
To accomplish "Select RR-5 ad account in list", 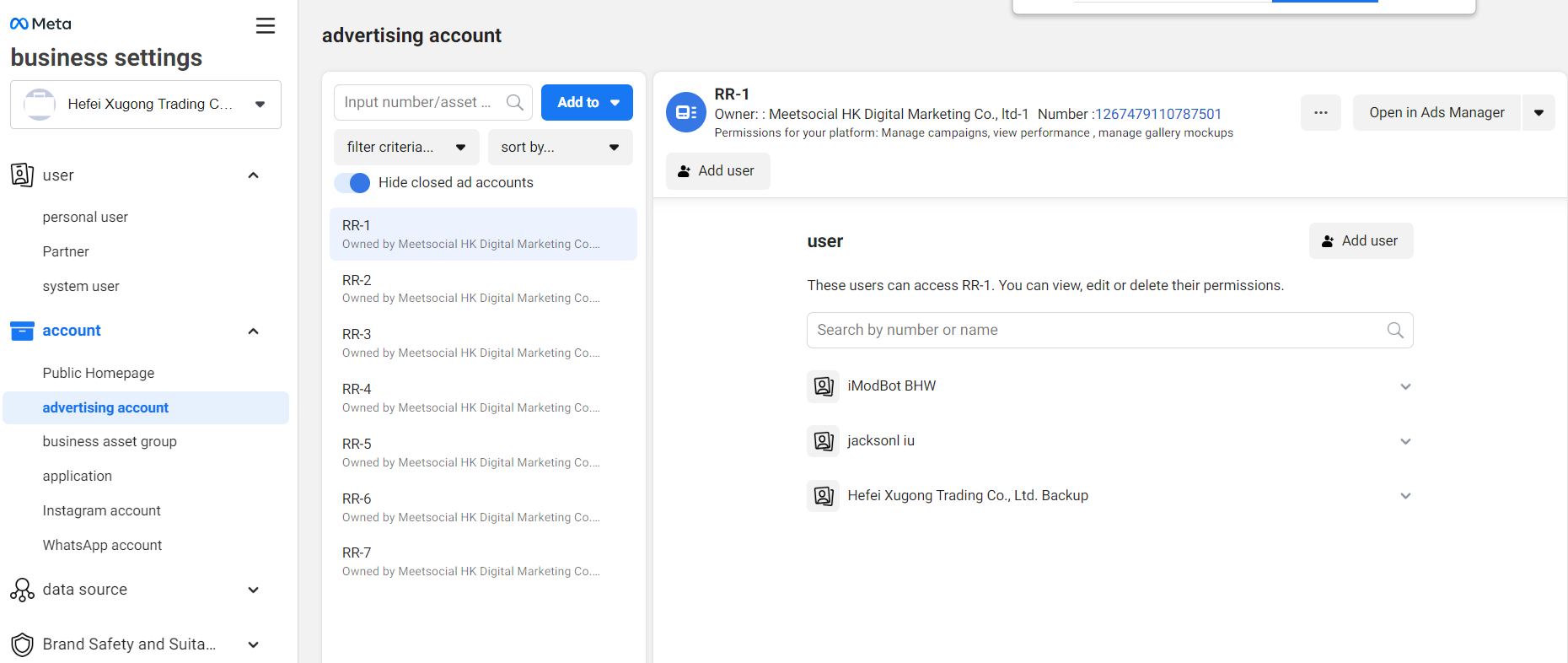I will pyautogui.click(x=483, y=452).
